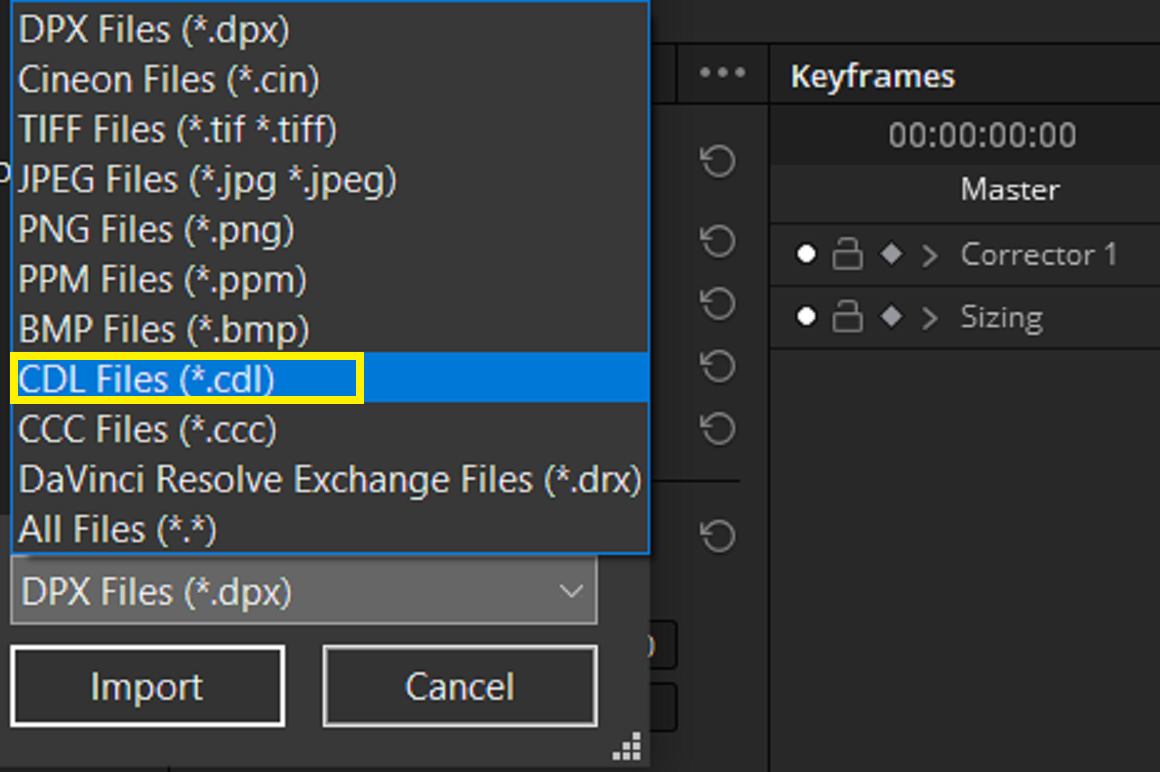The height and width of the screenshot is (772, 1160).
Task: Toggle the Sizing enable dot
Action: pyautogui.click(x=806, y=317)
